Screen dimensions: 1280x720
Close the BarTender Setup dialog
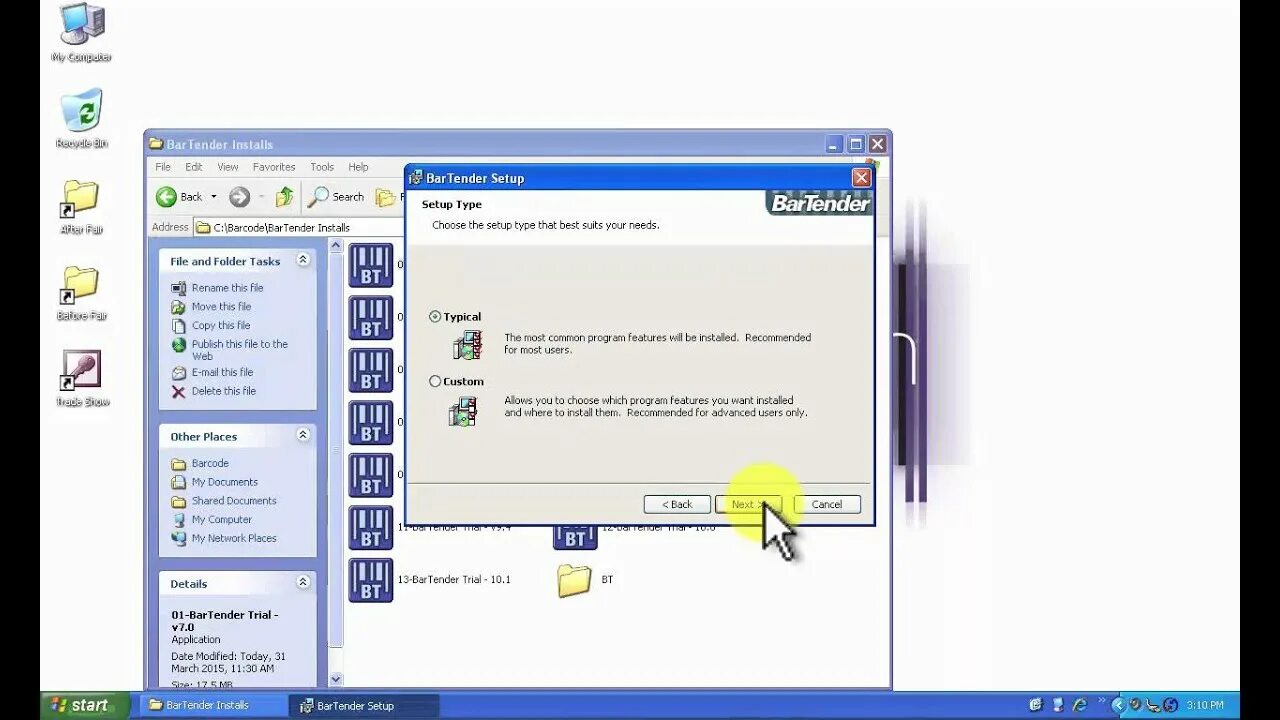(x=861, y=178)
